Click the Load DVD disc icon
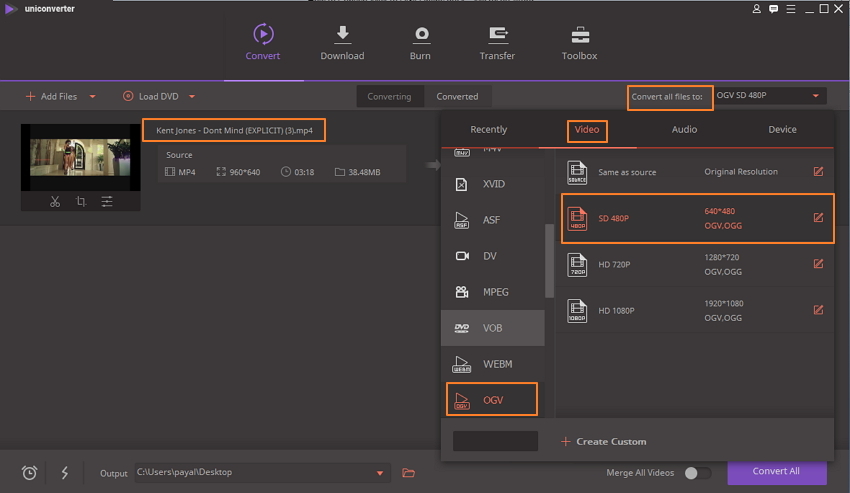 click(x=128, y=96)
